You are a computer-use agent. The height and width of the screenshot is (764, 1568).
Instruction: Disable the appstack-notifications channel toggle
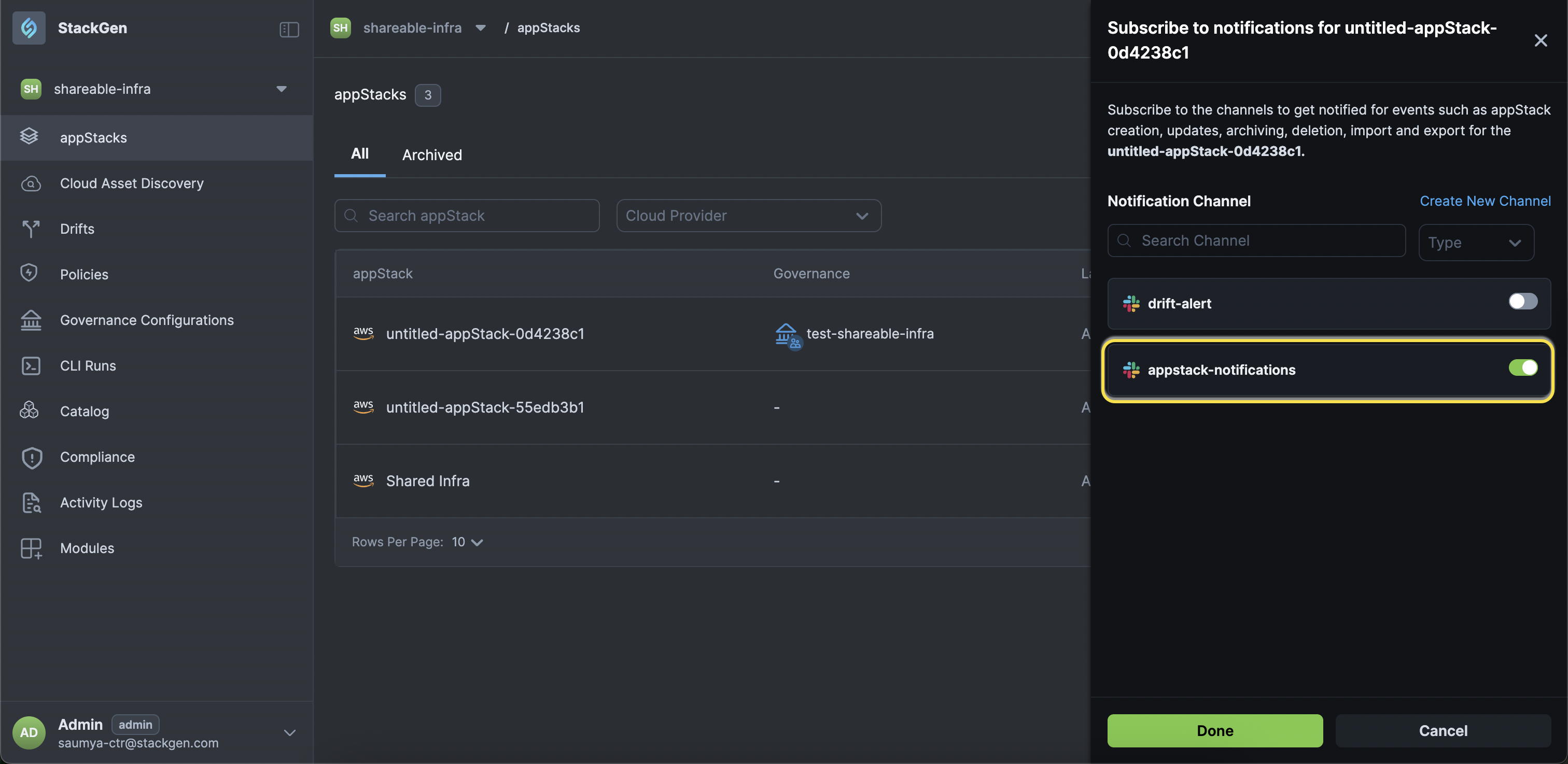pyautogui.click(x=1522, y=367)
